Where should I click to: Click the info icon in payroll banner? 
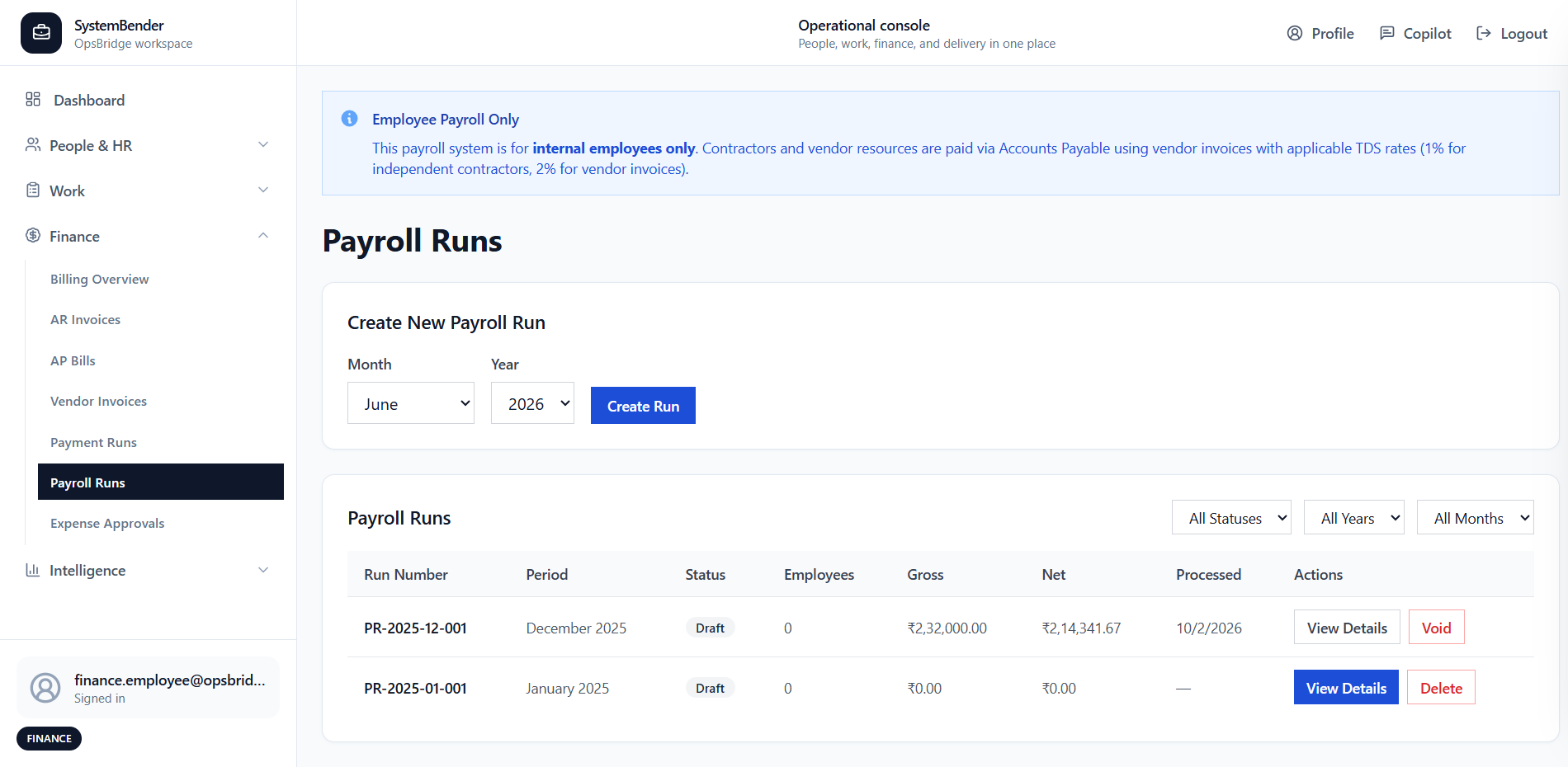(350, 119)
